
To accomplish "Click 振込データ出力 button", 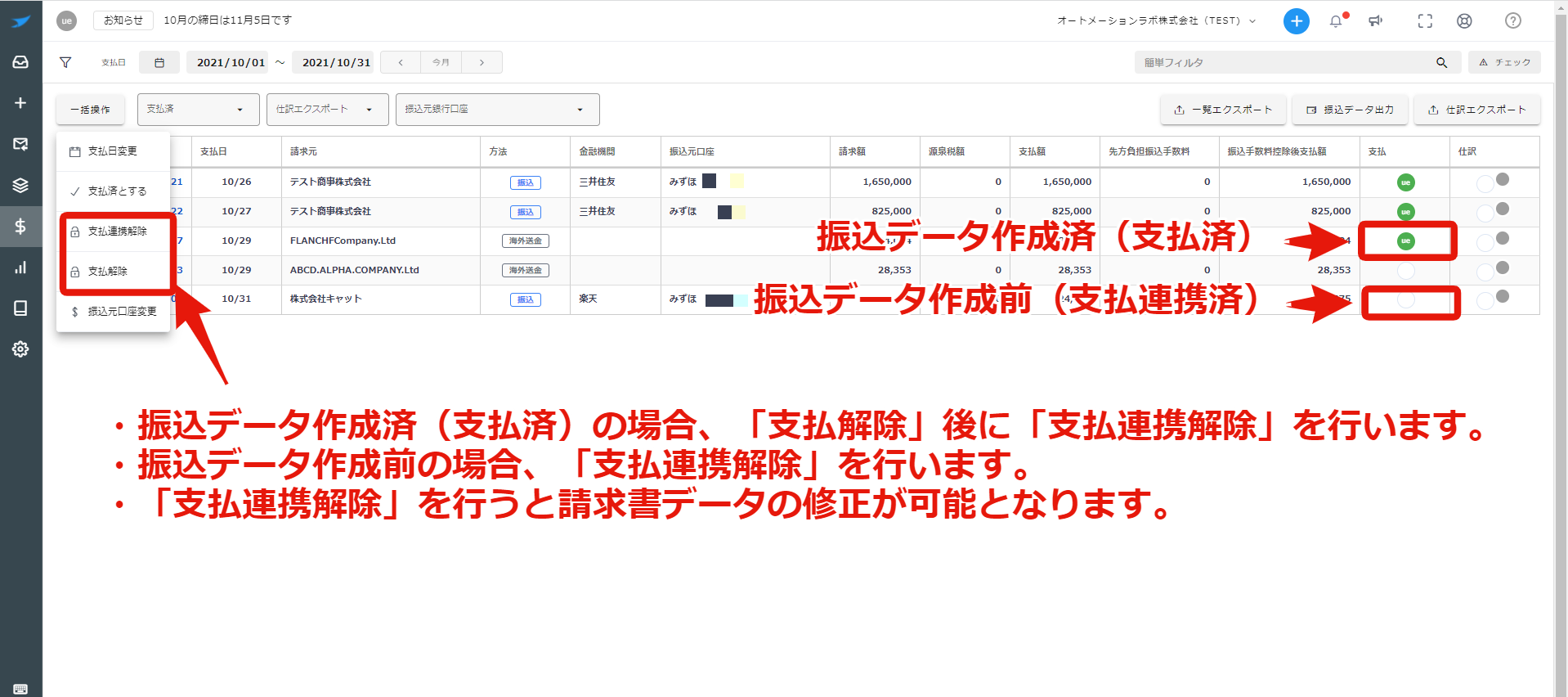I will (1350, 110).
